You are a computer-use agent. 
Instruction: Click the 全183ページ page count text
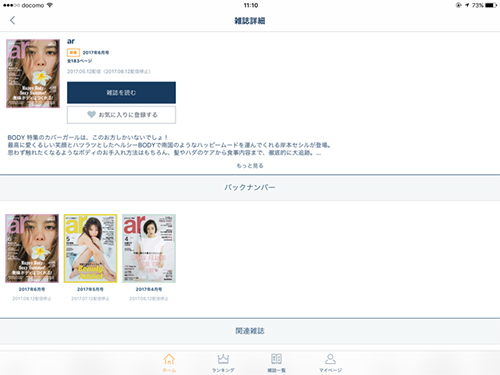tap(79, 61)
